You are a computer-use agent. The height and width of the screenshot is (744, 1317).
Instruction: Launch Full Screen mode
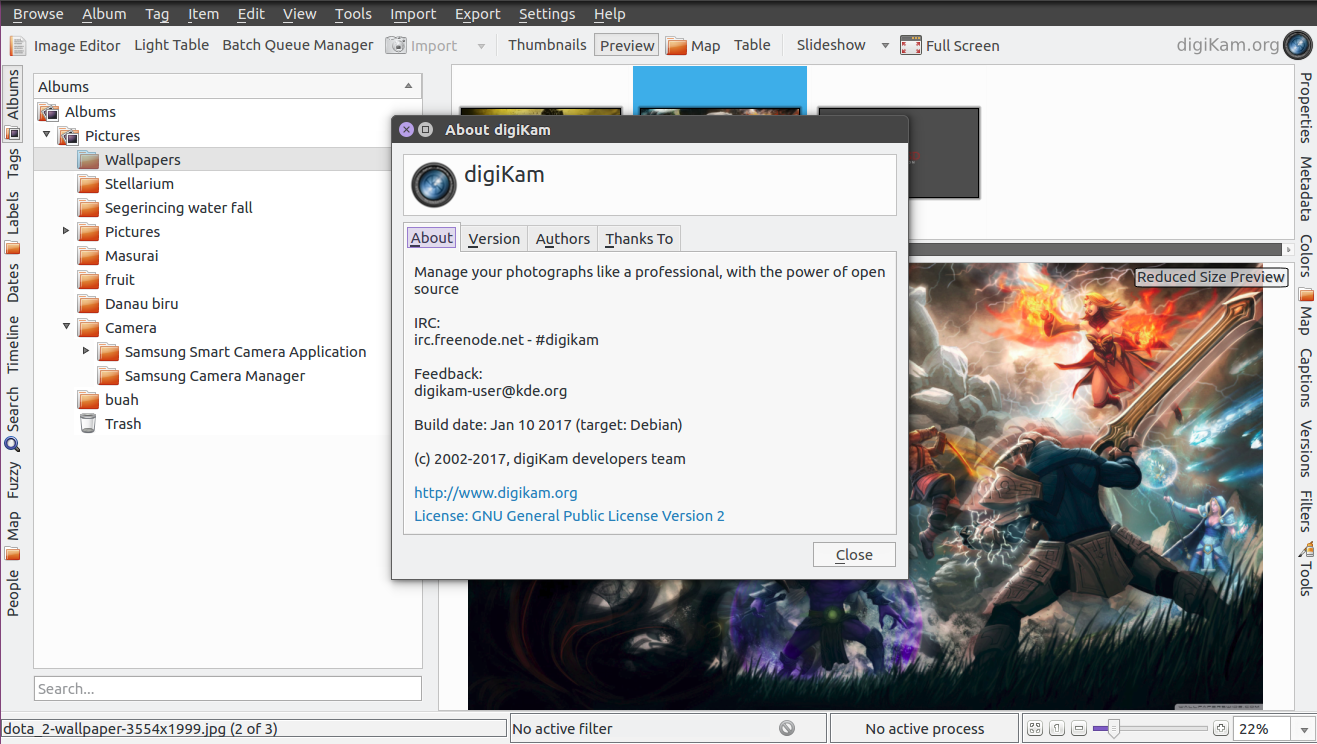point(949,45)
